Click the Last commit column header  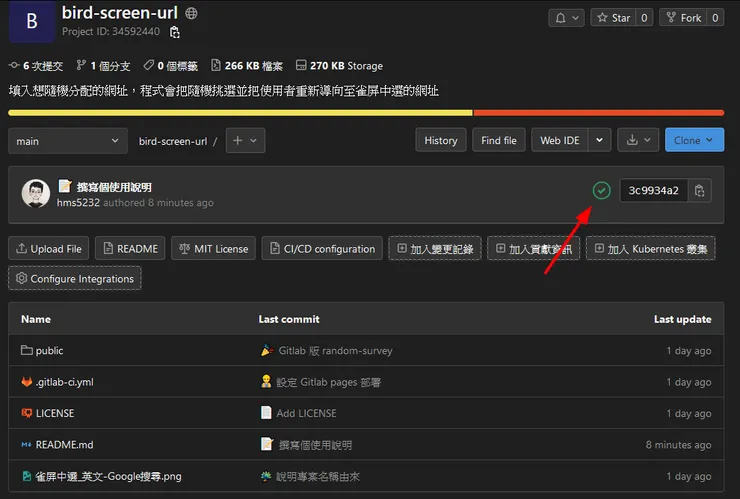point(289,319)
